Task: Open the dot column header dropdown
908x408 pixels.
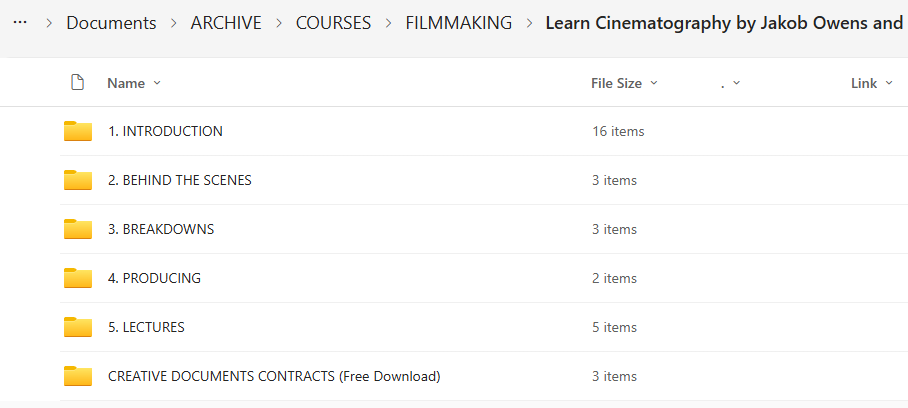Action: (731, 83)
